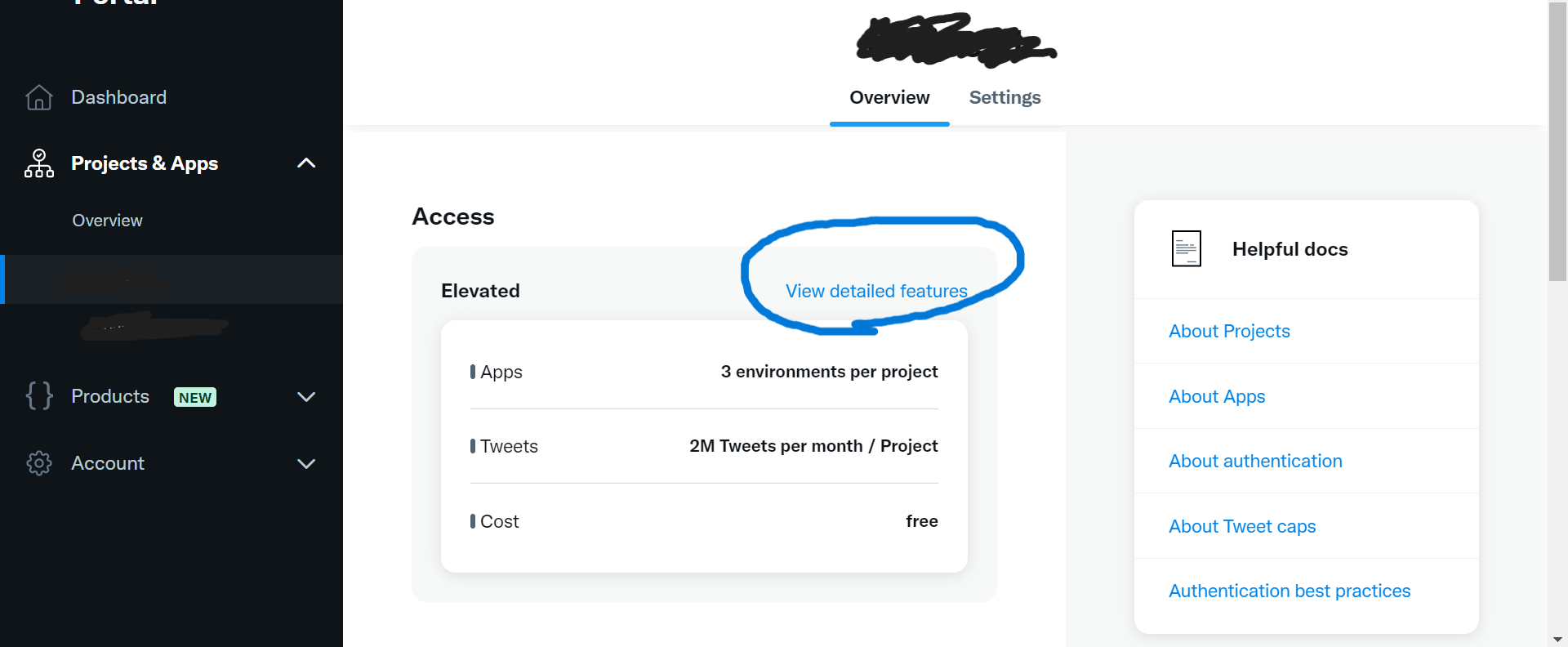Open About Tweet caps link

[x=1242, y=526]
